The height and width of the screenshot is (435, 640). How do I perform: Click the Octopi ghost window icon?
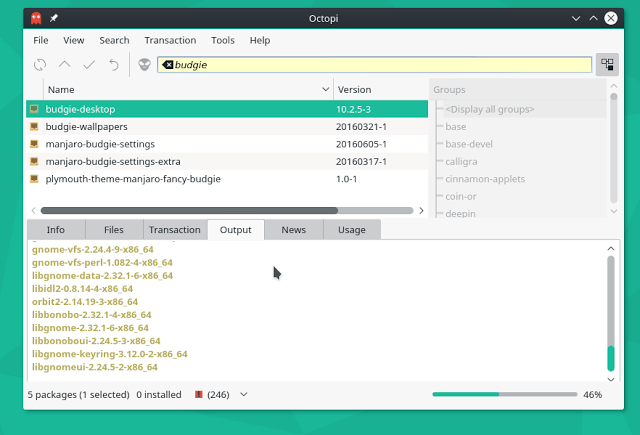pyautogui.click(x=37, y=17)
